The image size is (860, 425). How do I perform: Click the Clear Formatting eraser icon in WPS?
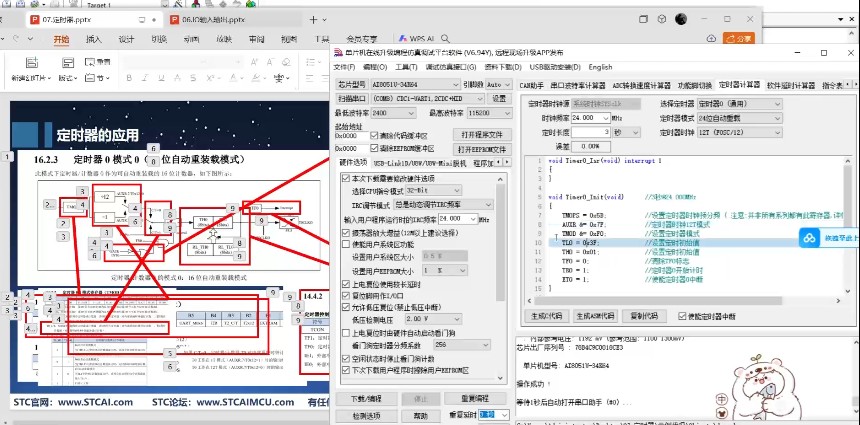pyautogui.click(x=285, y=63)
